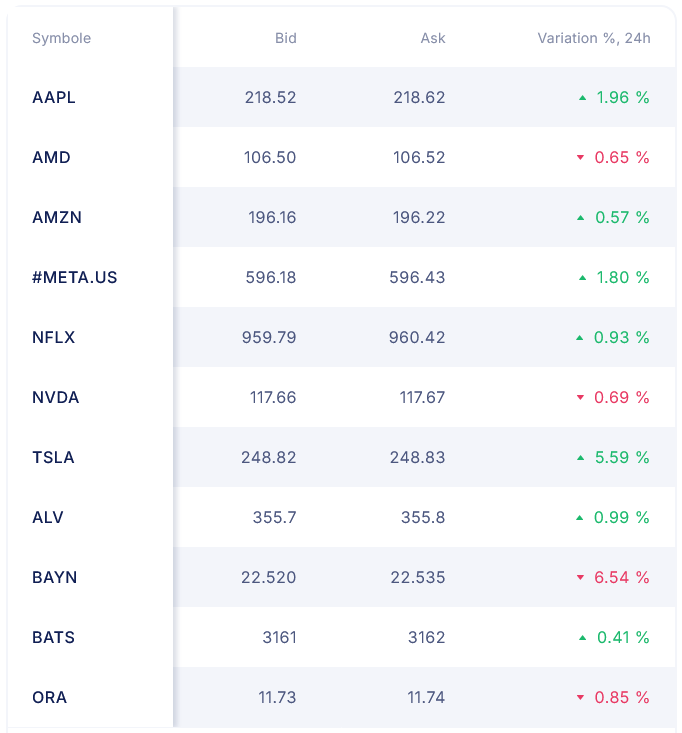Sort by the Bid column header

click(285, 39)
